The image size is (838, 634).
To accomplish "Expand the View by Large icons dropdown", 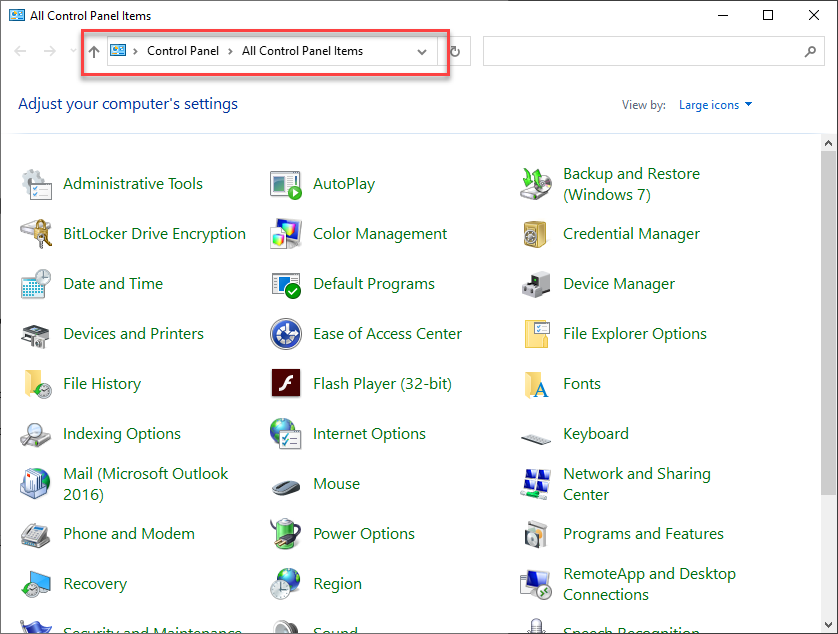I will [x=715, y=105].
